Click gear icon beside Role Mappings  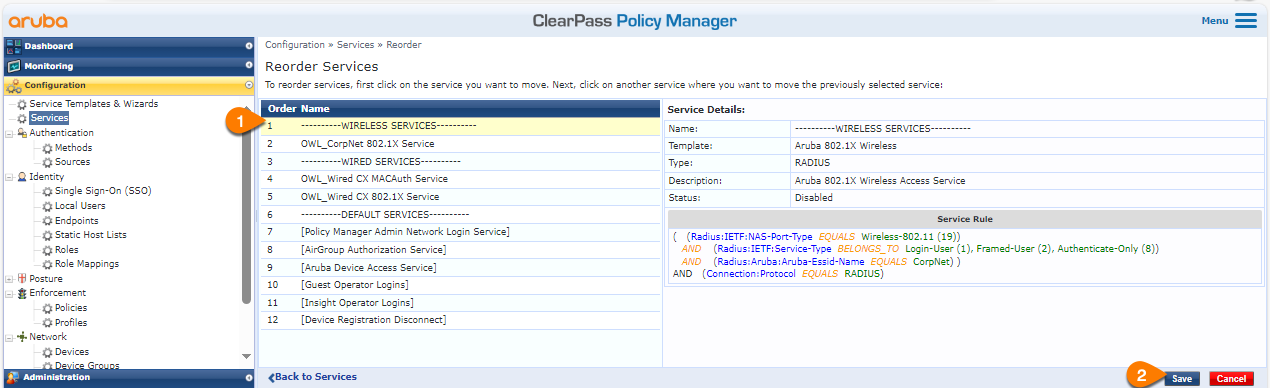pyautogui.click(x=47, y=264)
